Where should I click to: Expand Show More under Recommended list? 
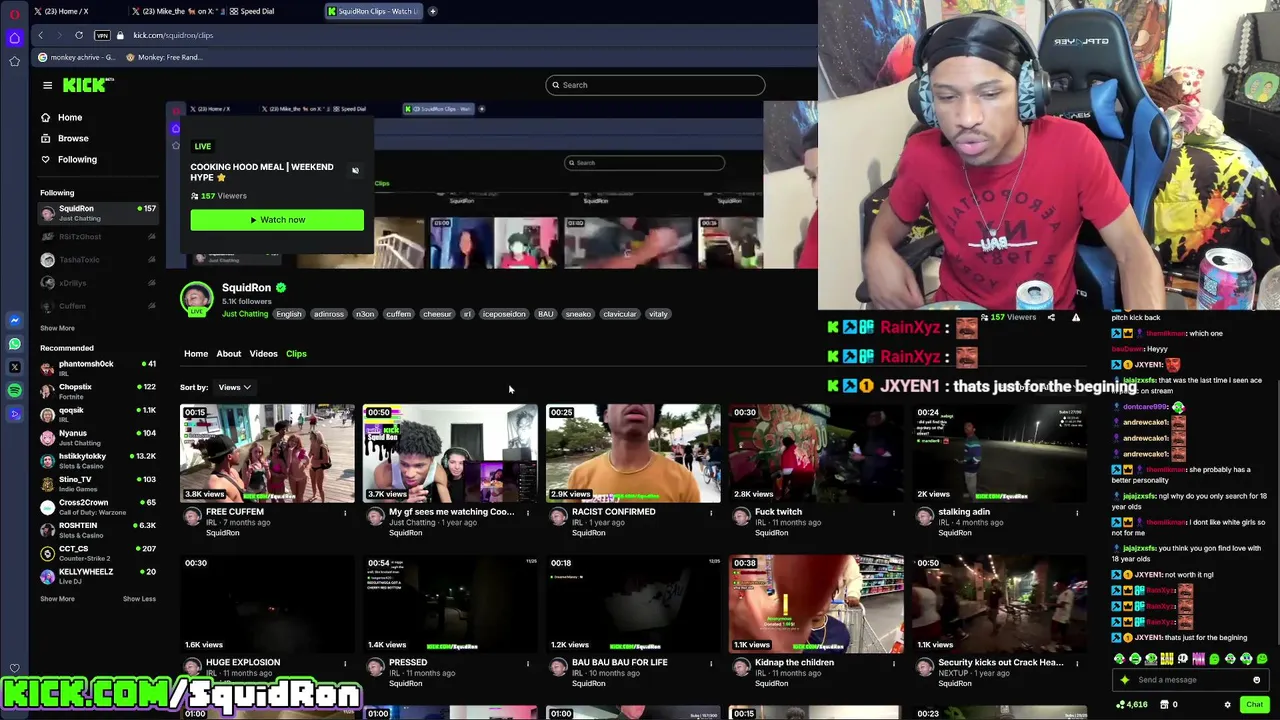click(x=57, y=599)
